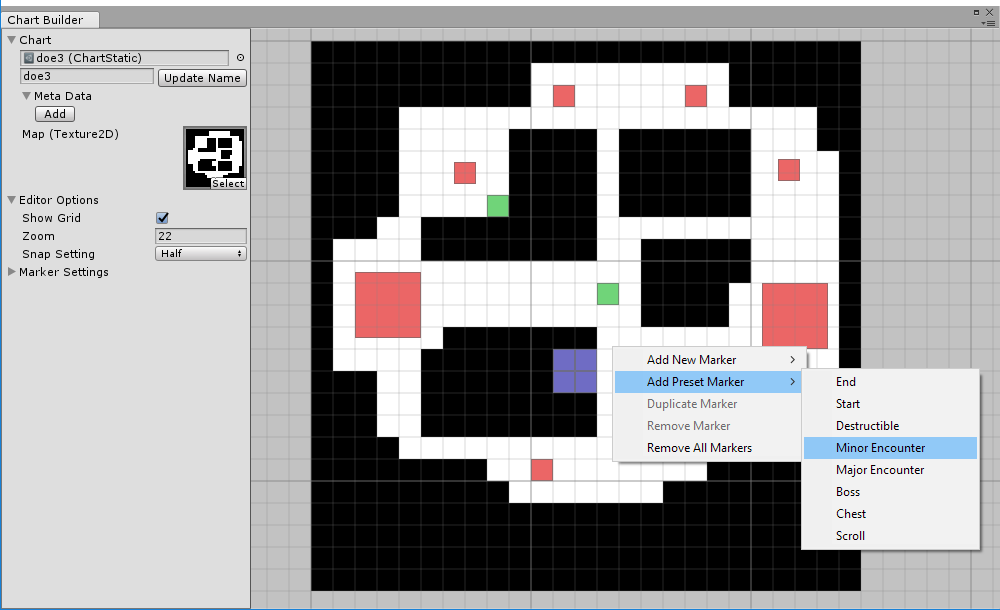Click the large red encounter marker on the left
The image size is (1000, 610).
pos(387,305)
